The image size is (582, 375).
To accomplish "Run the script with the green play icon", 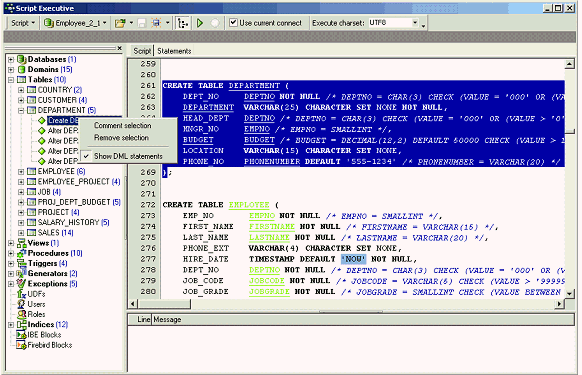I will [x=200, y=23].
